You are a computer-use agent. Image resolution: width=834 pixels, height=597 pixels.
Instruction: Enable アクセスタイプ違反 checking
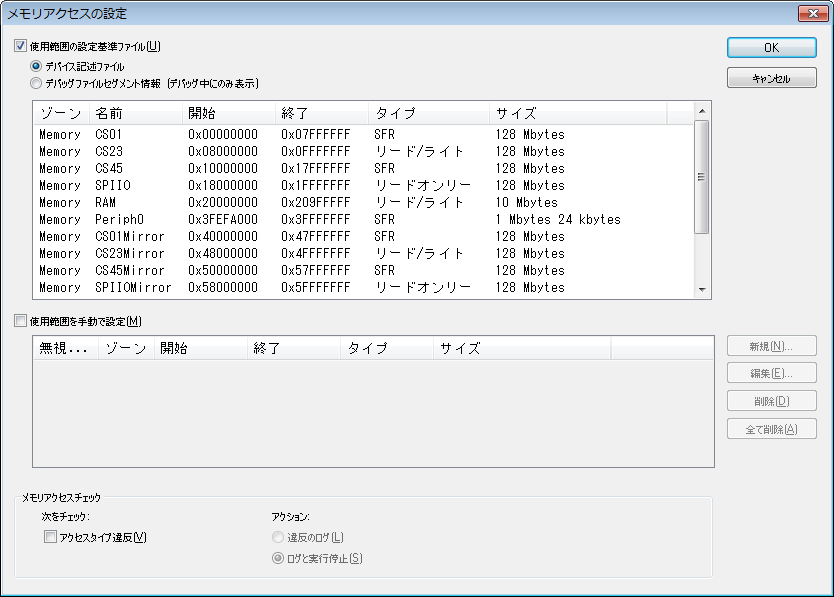click(x=49, y=538)
